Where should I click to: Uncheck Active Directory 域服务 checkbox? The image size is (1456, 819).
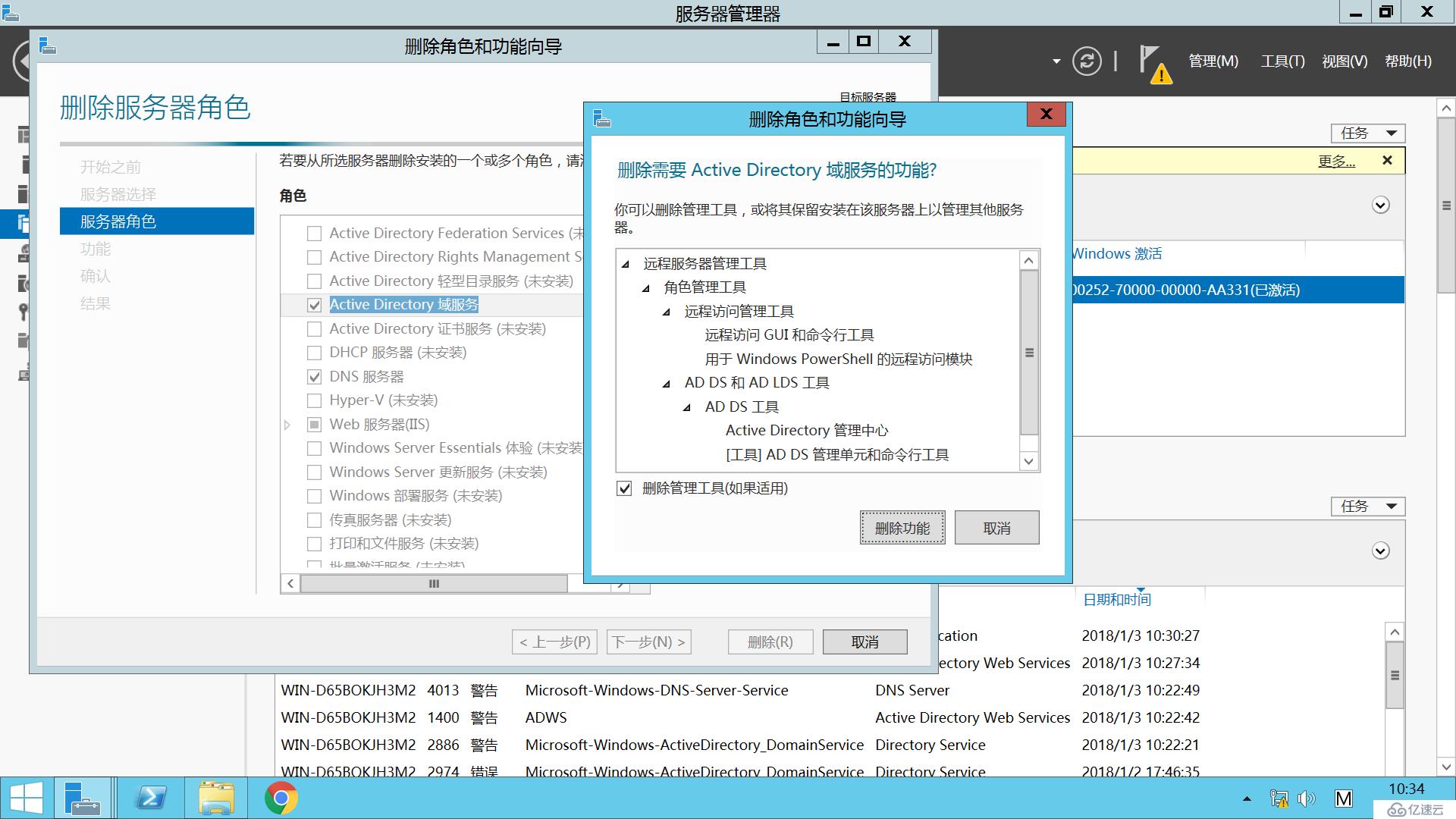(314, 305)
